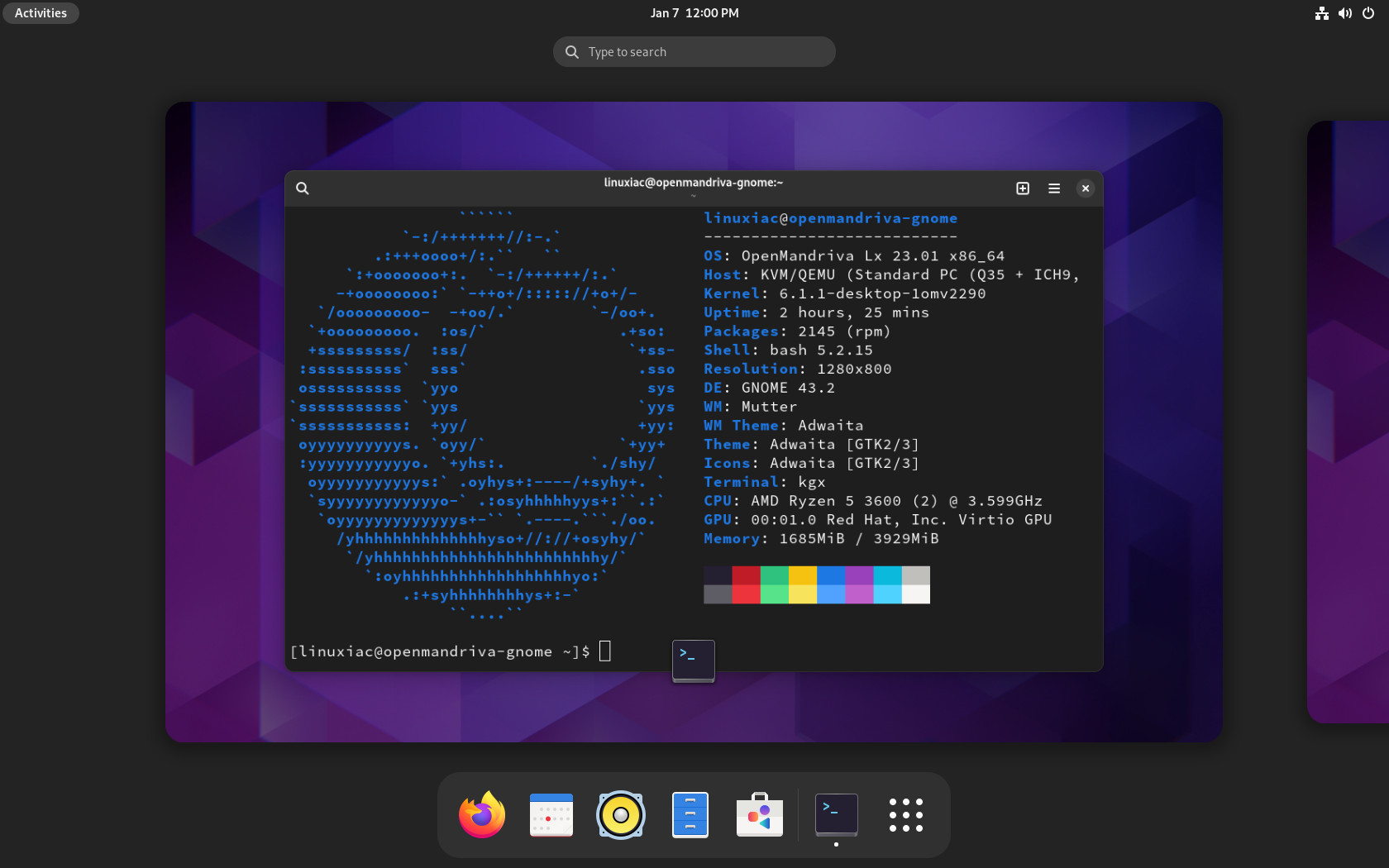Click the CPU: AMD Ryzen 5 3600 line
Viewport: 1389px width, 868px height.
(x=873, y=501)
